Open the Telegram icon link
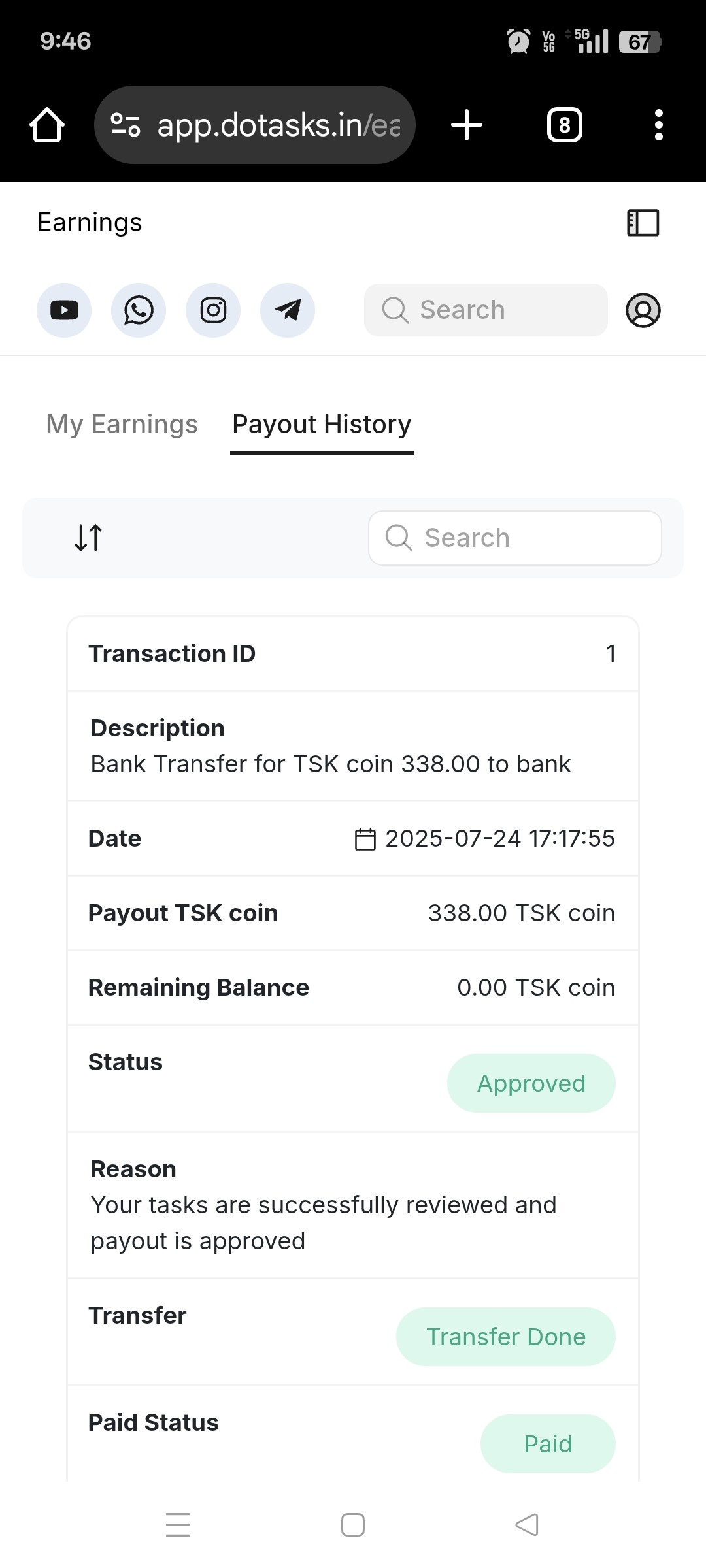The height and width of the screenshot is (1568, 706). pyautogui.click(x=288, y=310)
